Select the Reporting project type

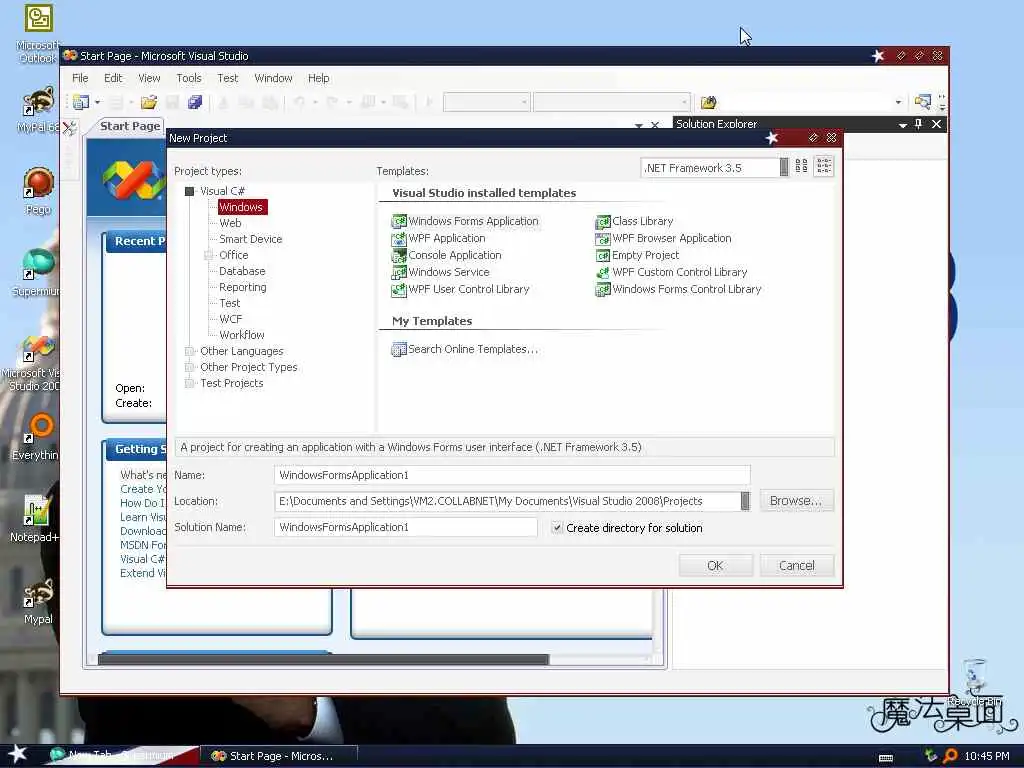[242, 287]
